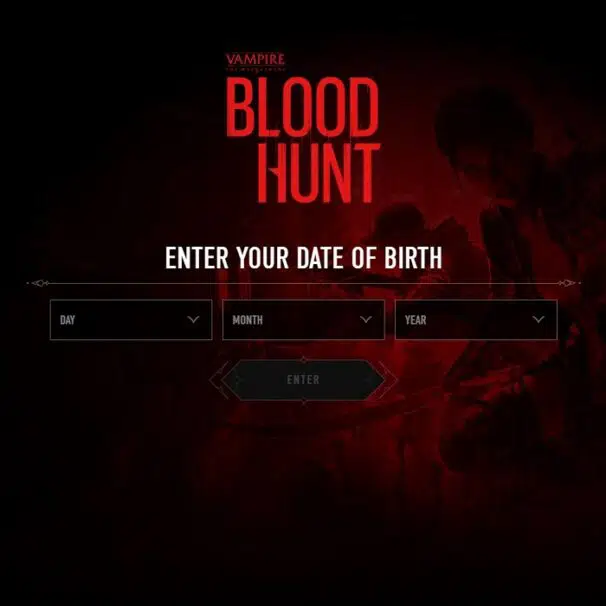Screen dimensions: 606x606
Task: Click the right bracket ornament beside ENTER
Action: 388,380
